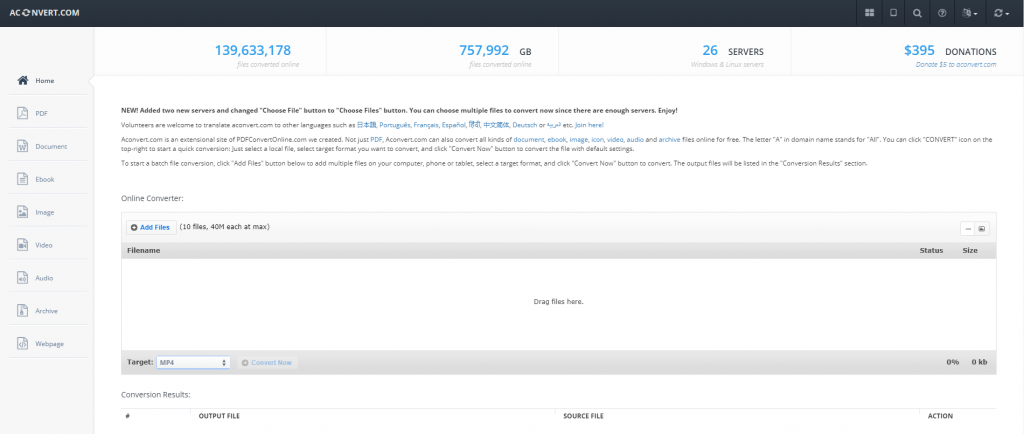
Task: Click the Join here! link
Action: [x=589, y=125]
